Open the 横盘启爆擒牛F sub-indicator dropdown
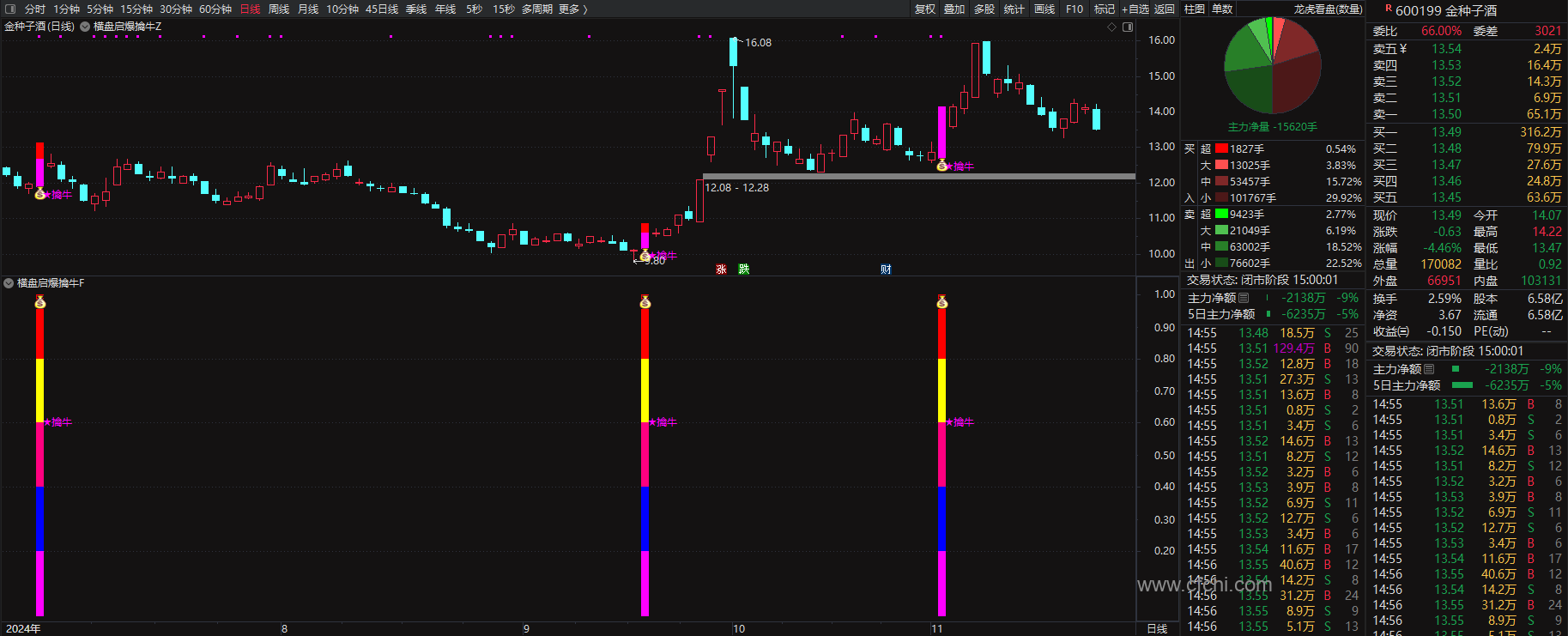The width and height of the screenshot is (1568, 636). click(9, 283)
